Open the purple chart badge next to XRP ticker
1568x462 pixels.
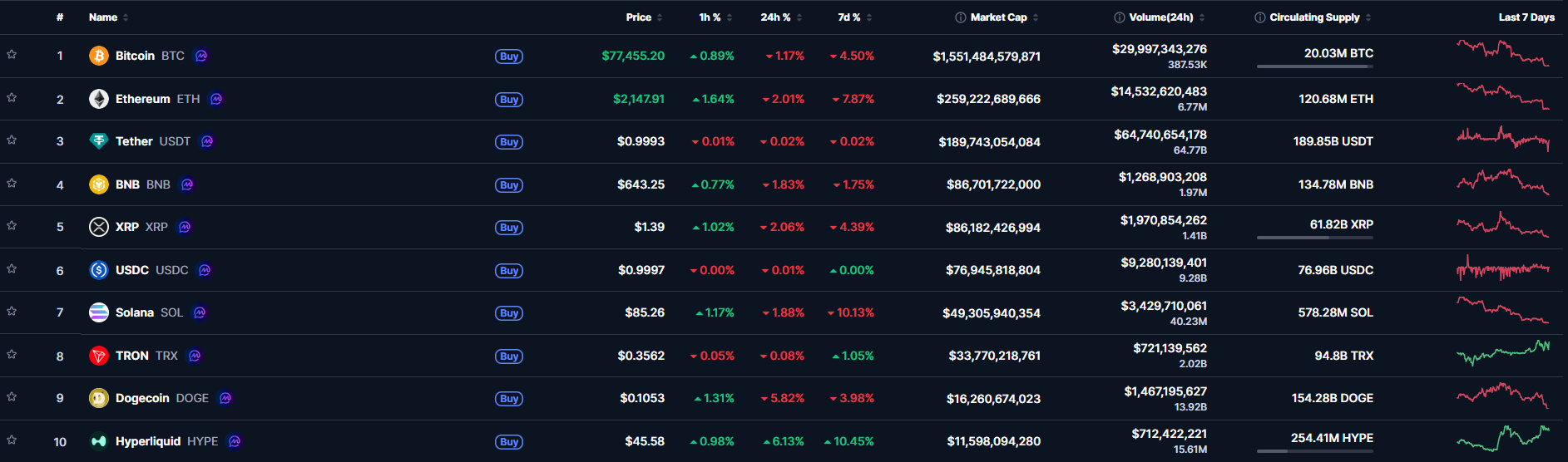tap(185, 227)
